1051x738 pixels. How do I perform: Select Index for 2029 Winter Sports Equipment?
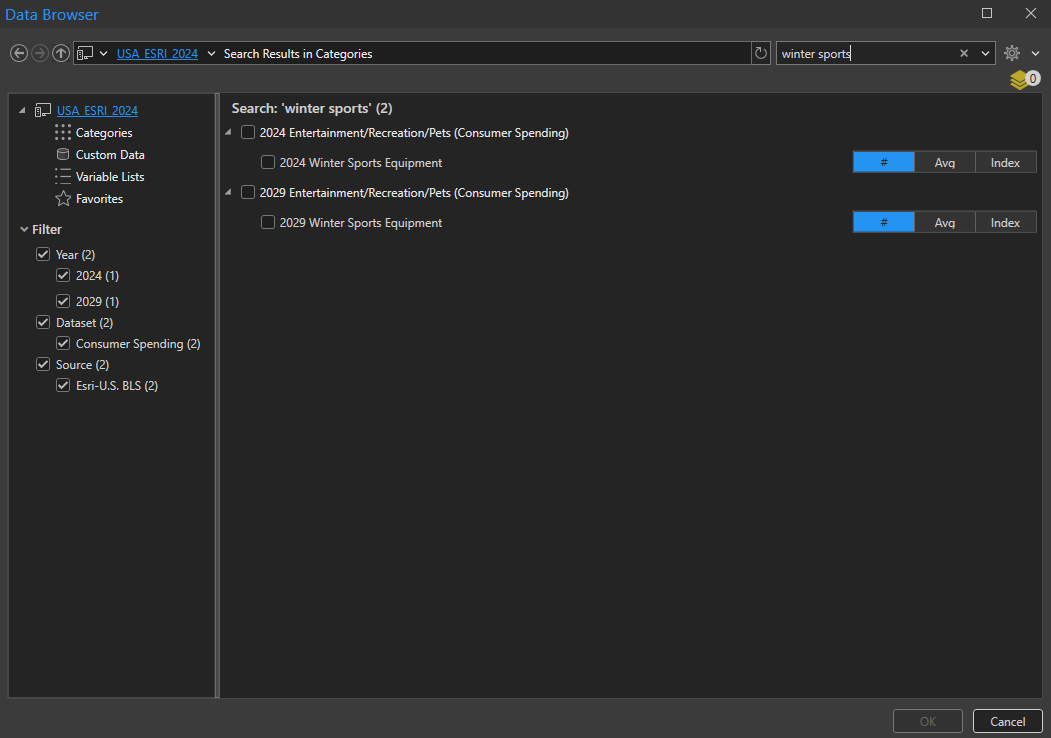tap(1005, 222)
